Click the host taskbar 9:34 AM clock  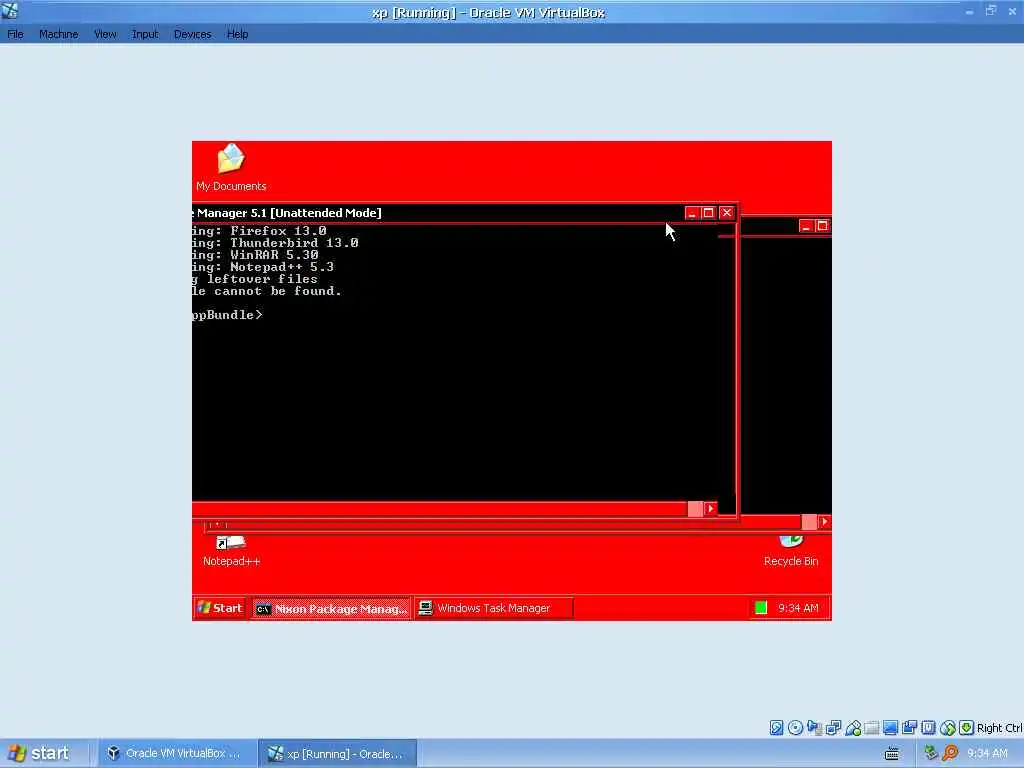tap(987, 754)
